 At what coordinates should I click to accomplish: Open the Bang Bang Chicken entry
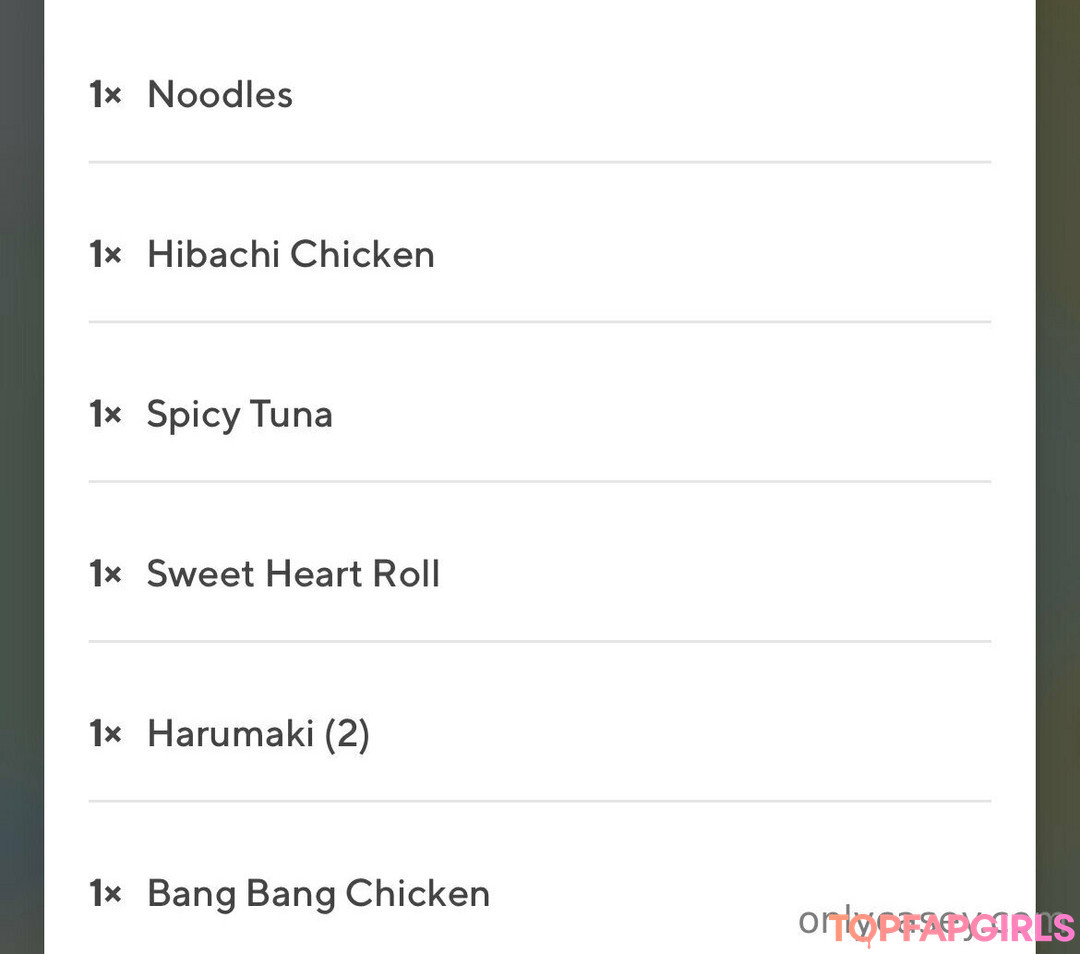pyautogui.click(x=318, y=894)
